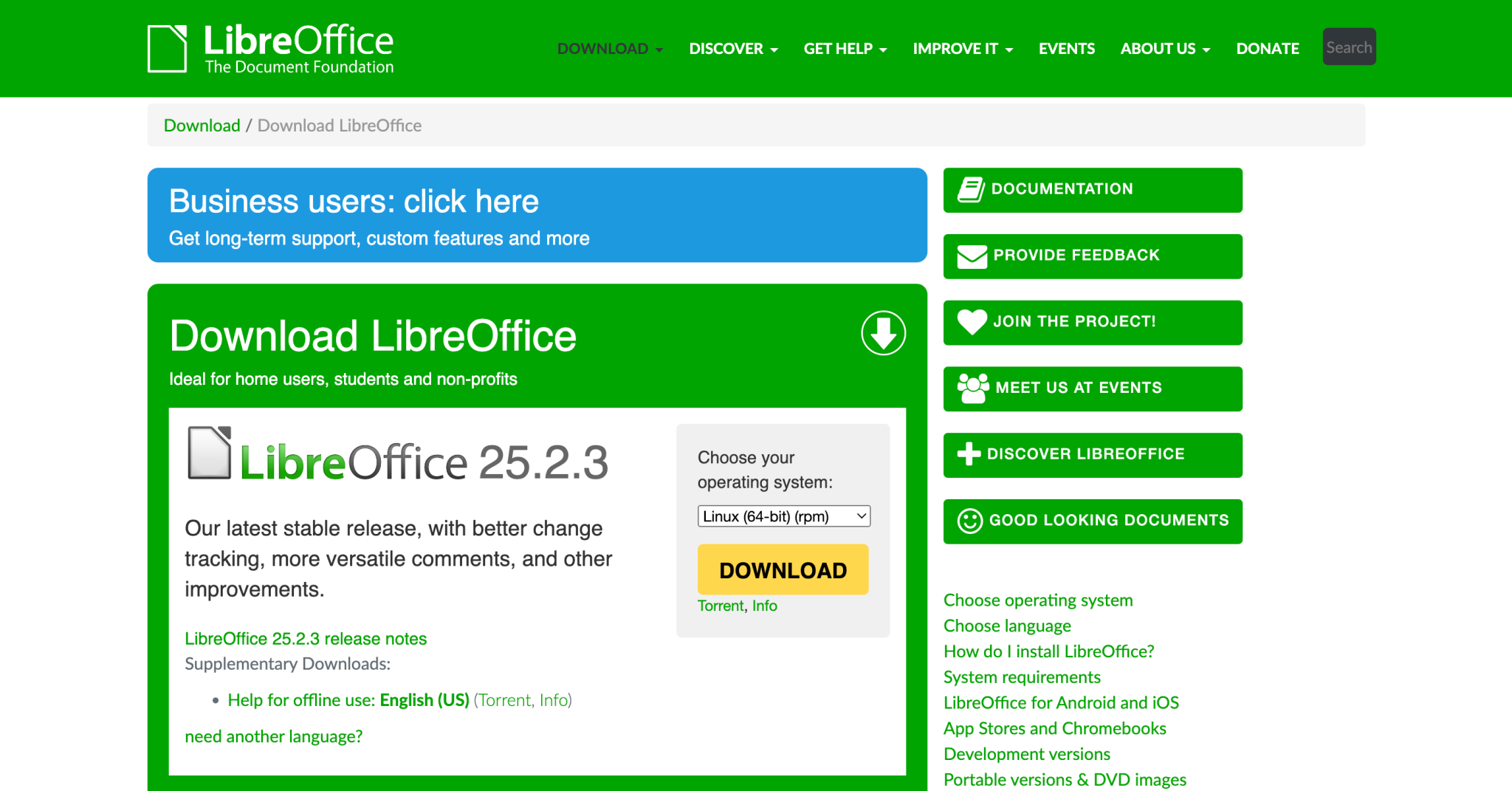Click the plus icon to discover LibreOffice
1512x791 pixels.
(969, 453)
